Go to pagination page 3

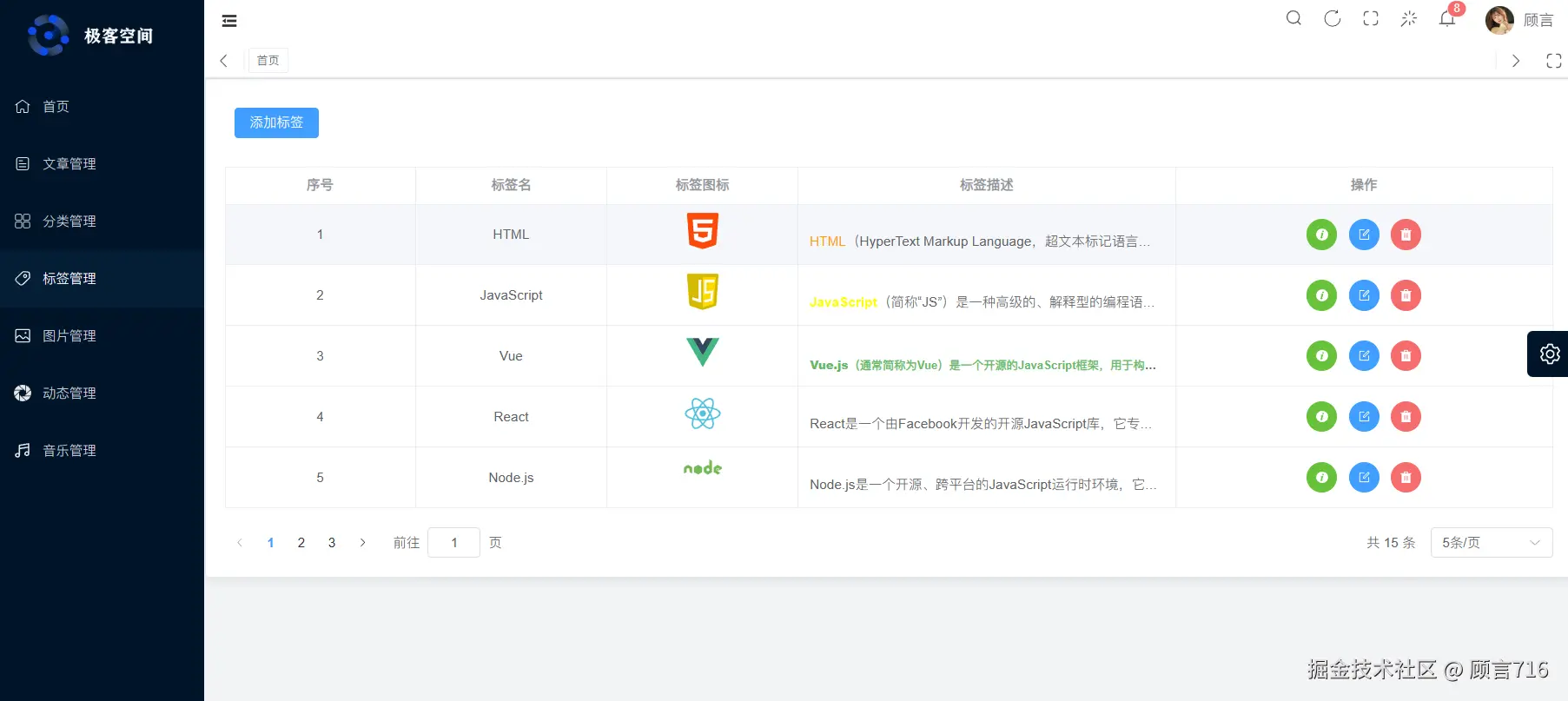332,543
